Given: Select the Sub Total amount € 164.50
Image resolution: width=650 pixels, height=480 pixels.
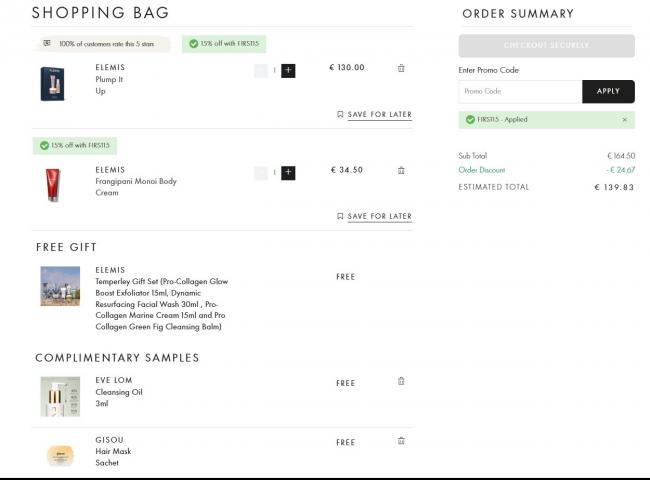Looking at the screenshot, I should pos(621,156).
